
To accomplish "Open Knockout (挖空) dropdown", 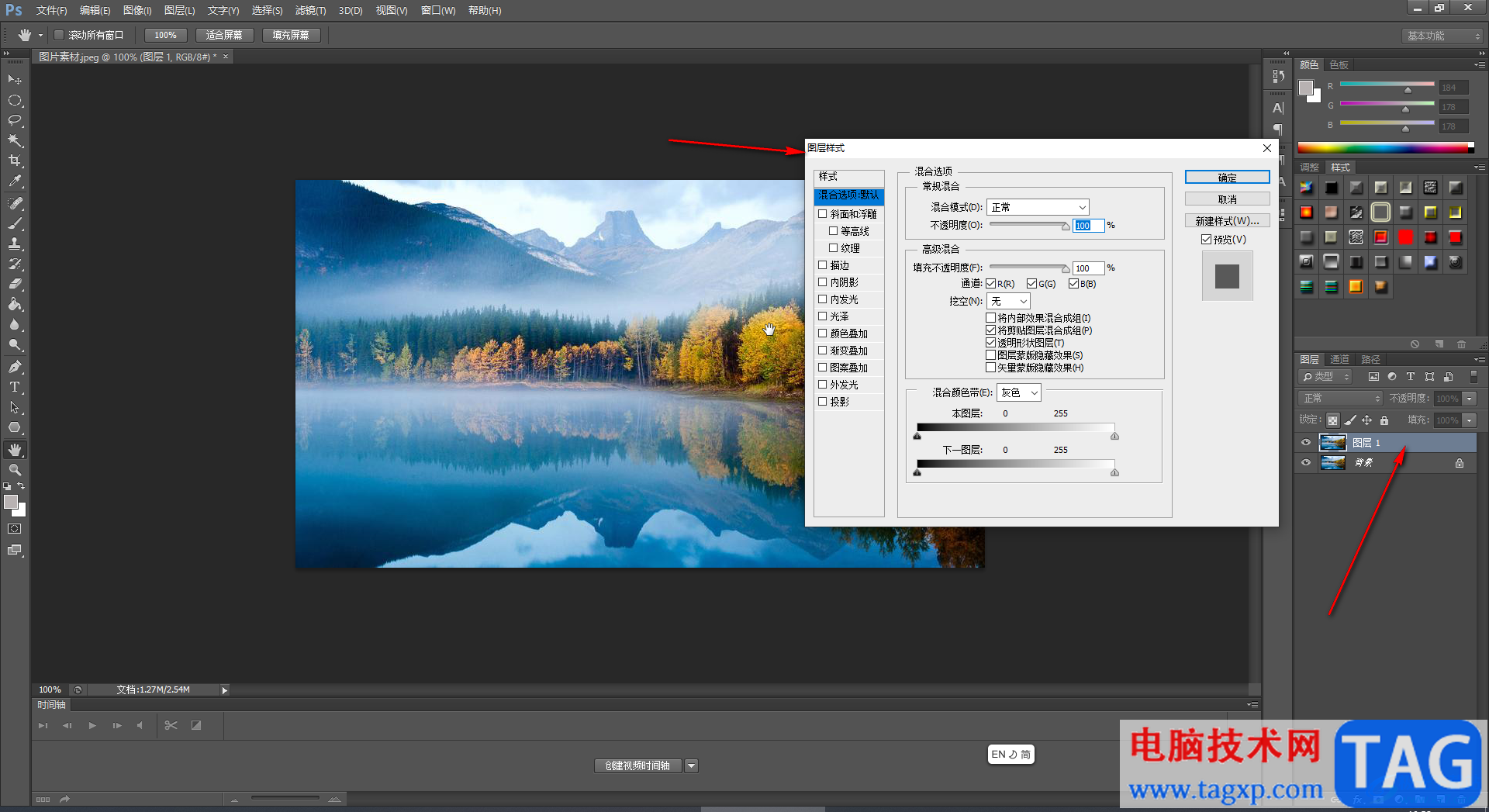I will click(1008, 301).
